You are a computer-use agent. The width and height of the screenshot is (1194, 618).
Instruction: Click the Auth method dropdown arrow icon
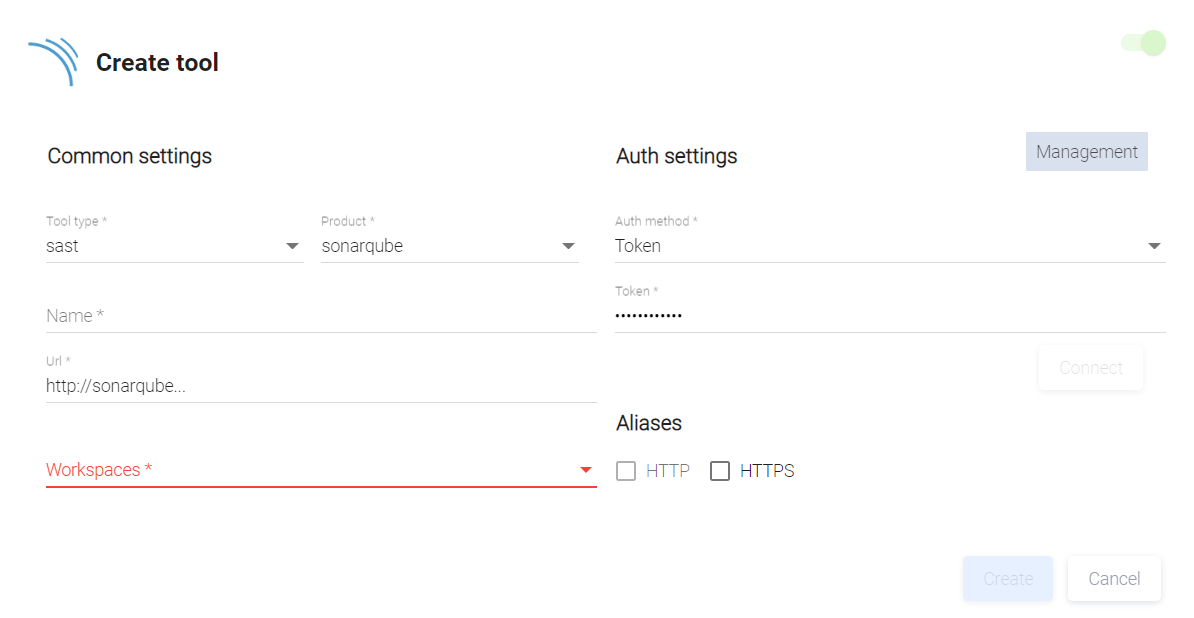point(1154,246)
